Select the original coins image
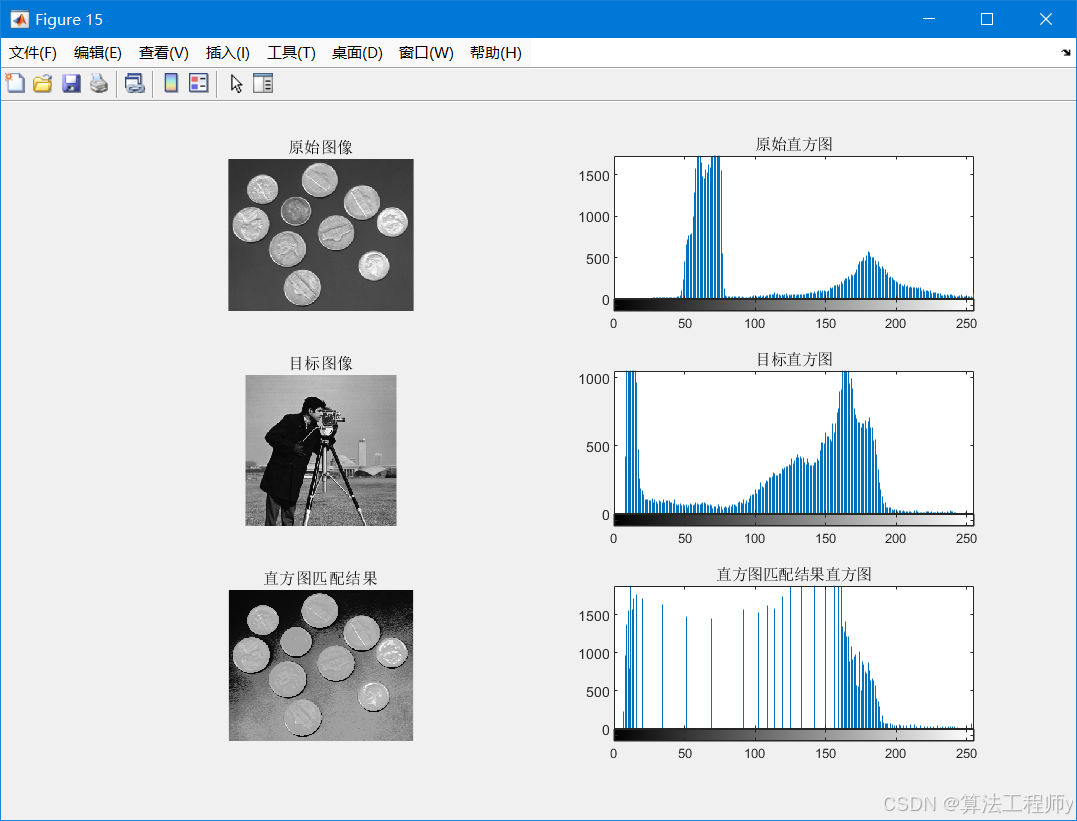Viewport: 1077px width, 821px height. pyautogui.click(x=321, y=235)
